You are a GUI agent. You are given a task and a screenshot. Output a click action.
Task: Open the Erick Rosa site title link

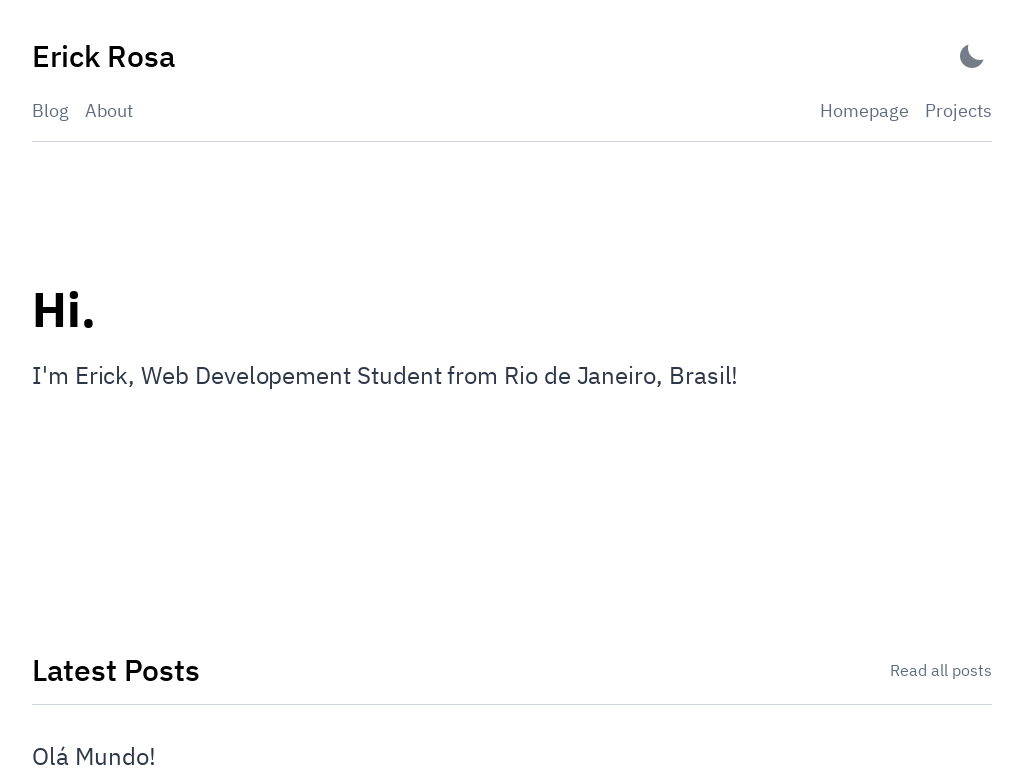[104, 57]
